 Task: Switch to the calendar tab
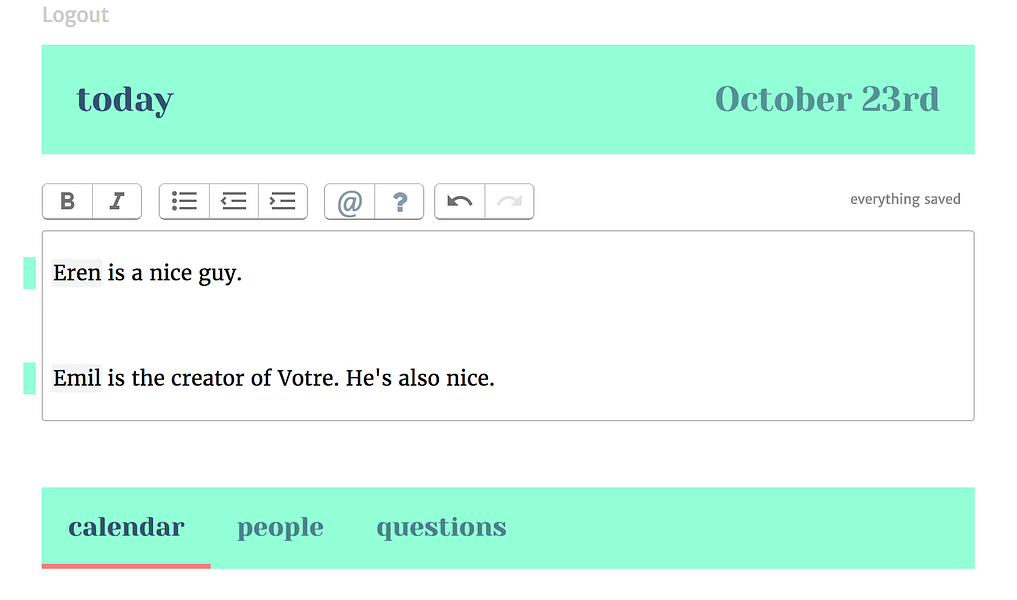pyautogui.click(x=126, y=527)
